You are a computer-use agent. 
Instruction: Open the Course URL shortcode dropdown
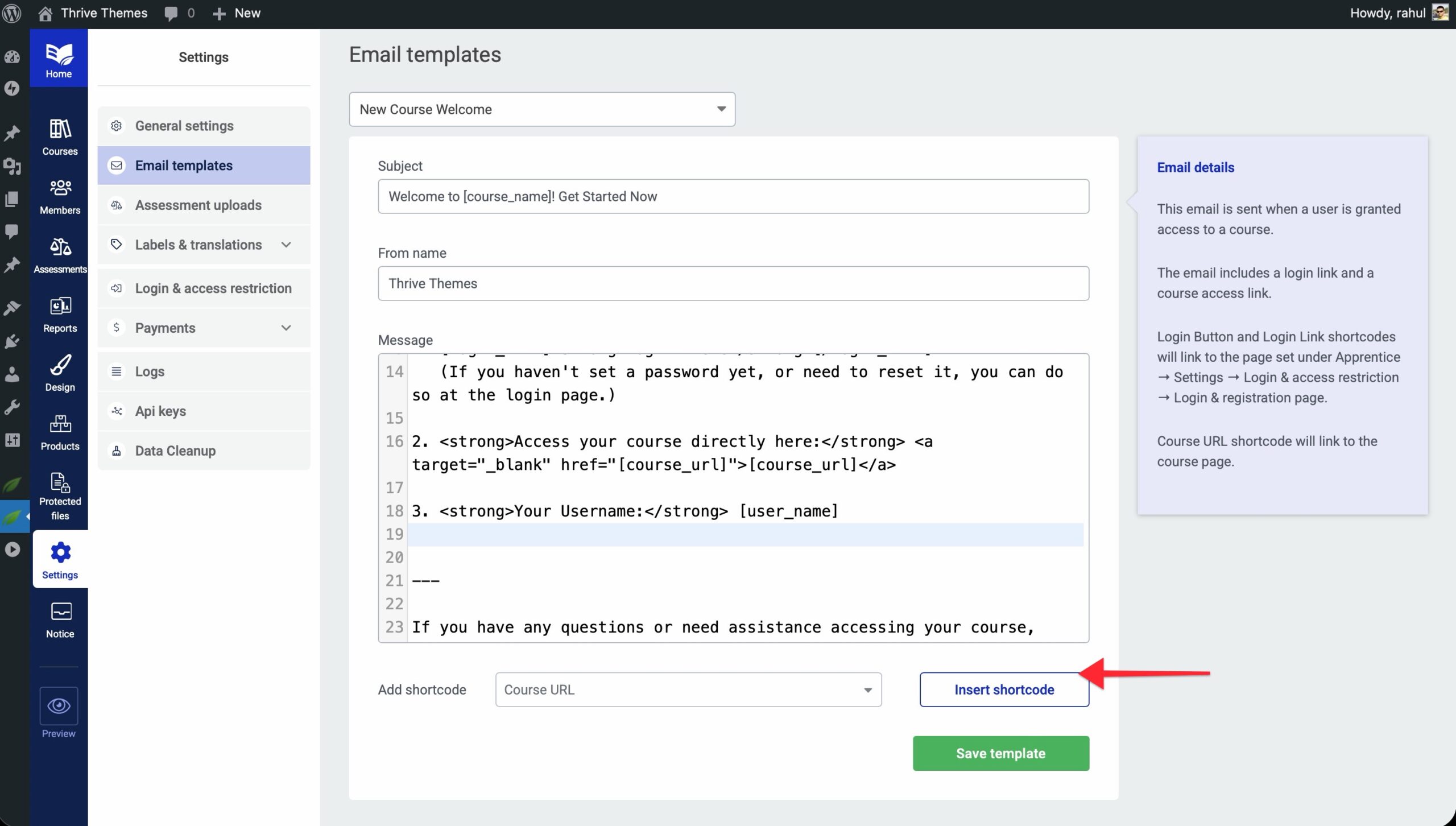point(688,689)
